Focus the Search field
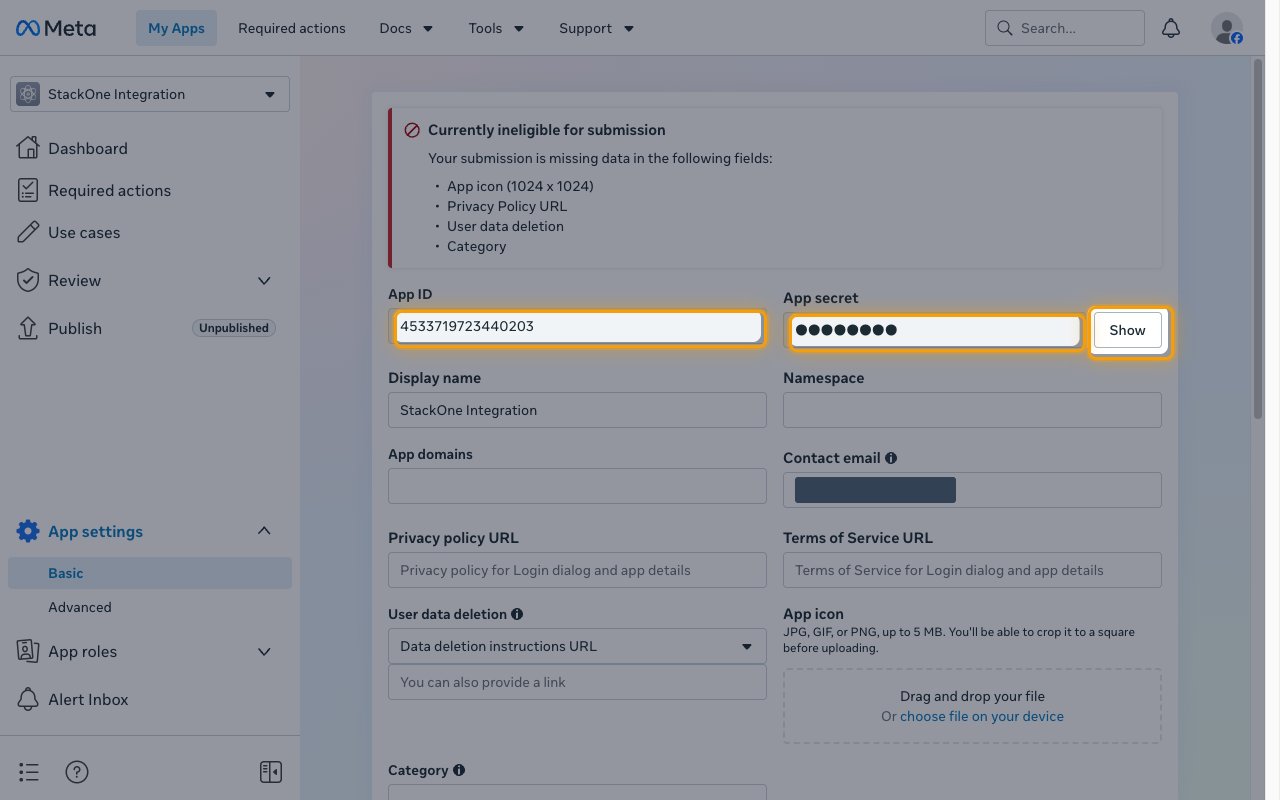 pyautogui.click(x=1065, y=28)
